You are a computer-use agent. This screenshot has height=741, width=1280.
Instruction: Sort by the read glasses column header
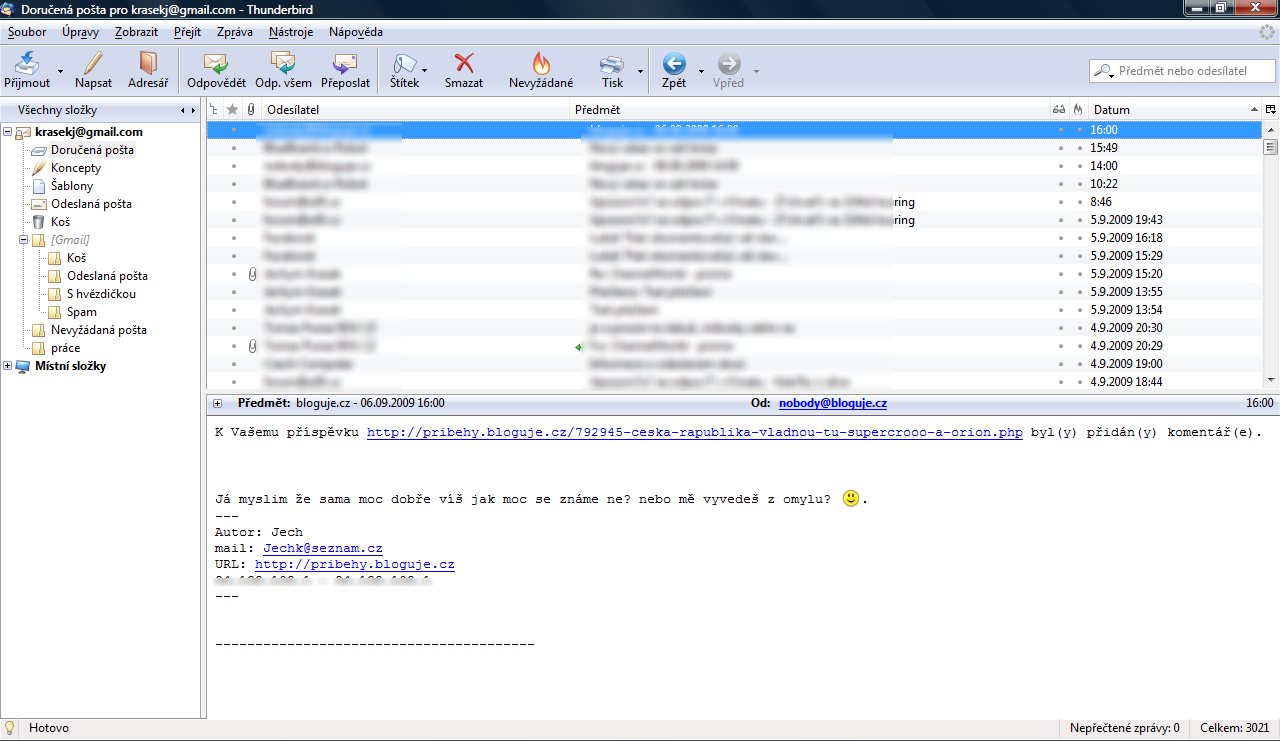click(x=1060, y=110)
